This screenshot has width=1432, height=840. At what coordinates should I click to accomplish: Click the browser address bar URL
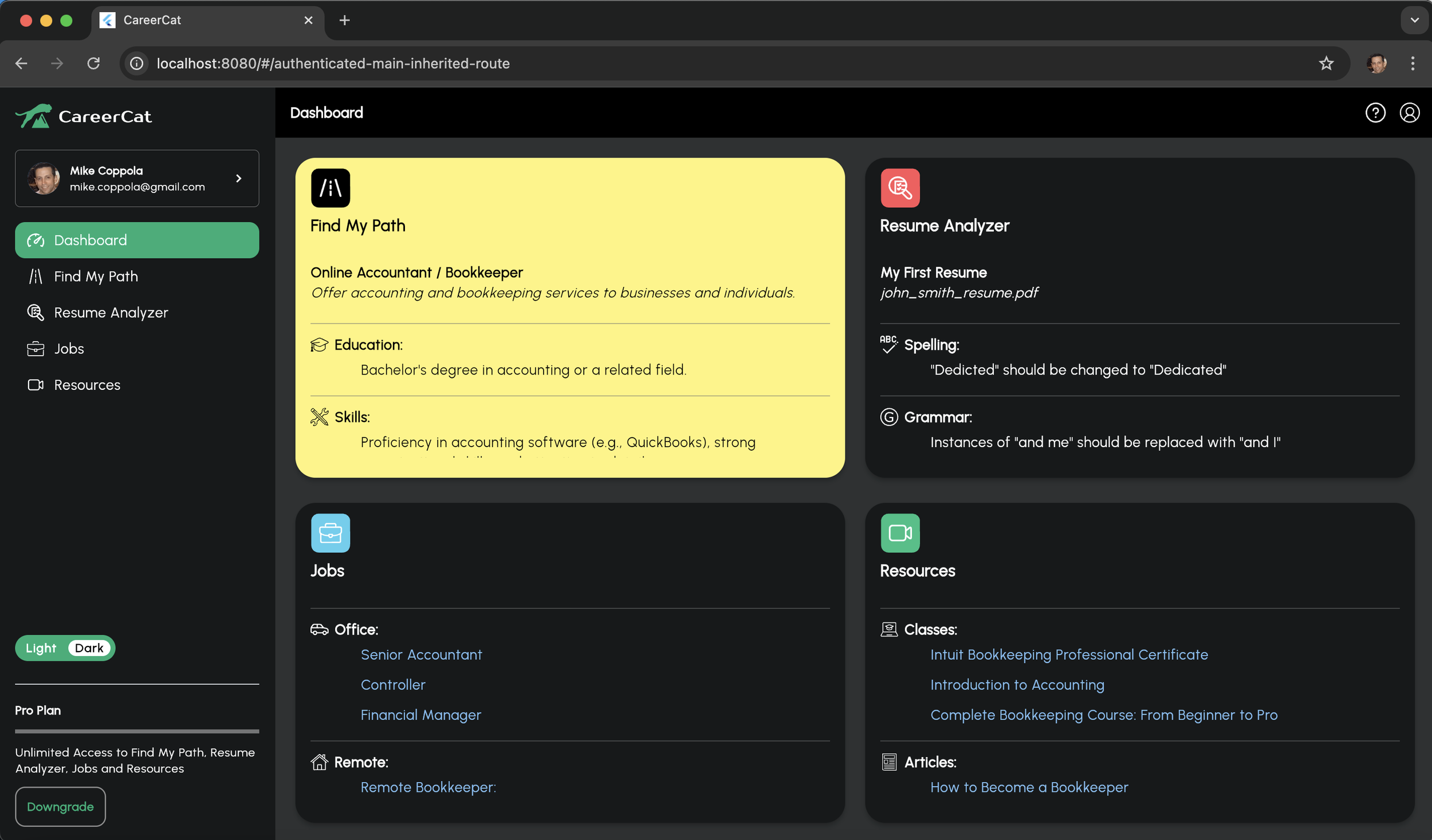(x=333, y=64)
